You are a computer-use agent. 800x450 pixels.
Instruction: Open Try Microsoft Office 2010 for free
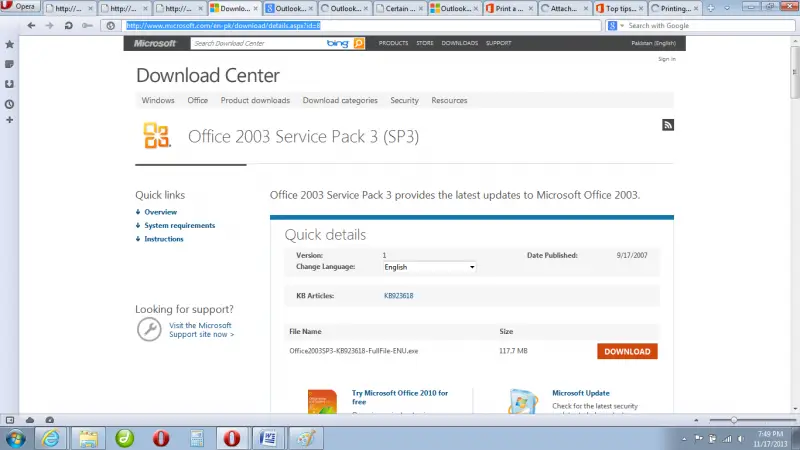tap(400, 397)
